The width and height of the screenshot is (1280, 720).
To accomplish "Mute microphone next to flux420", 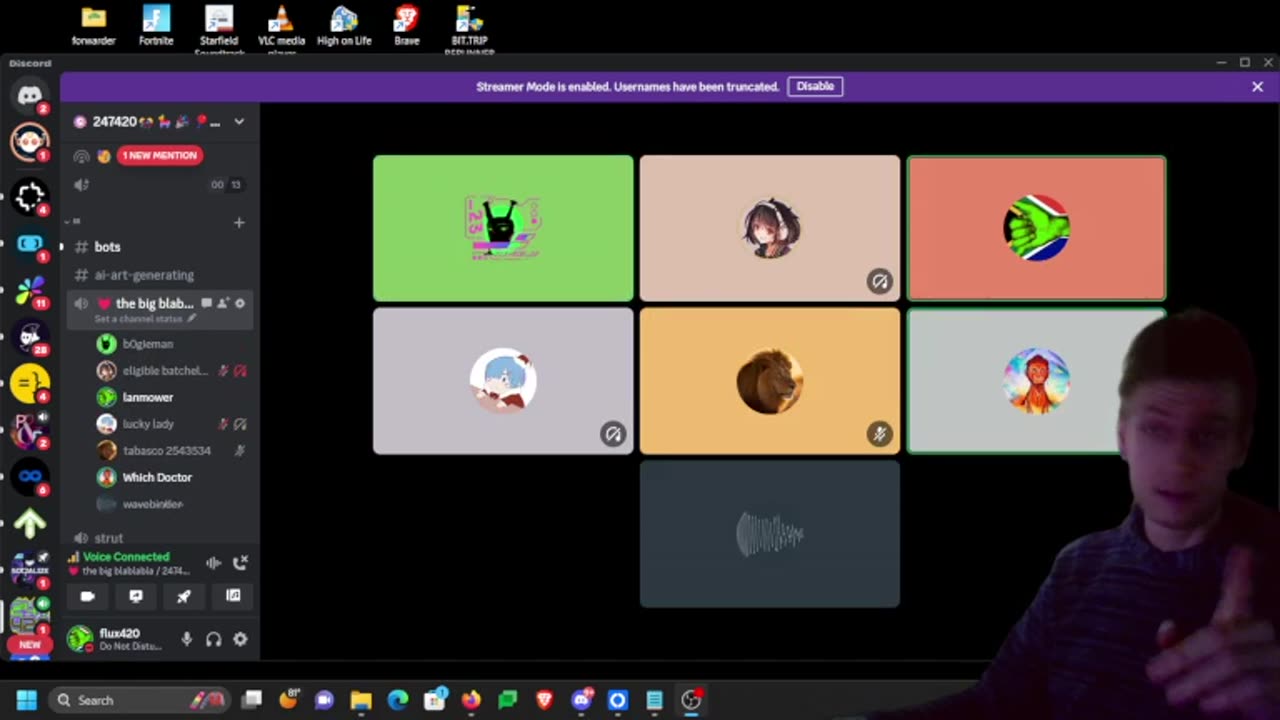I will [187, 639].
